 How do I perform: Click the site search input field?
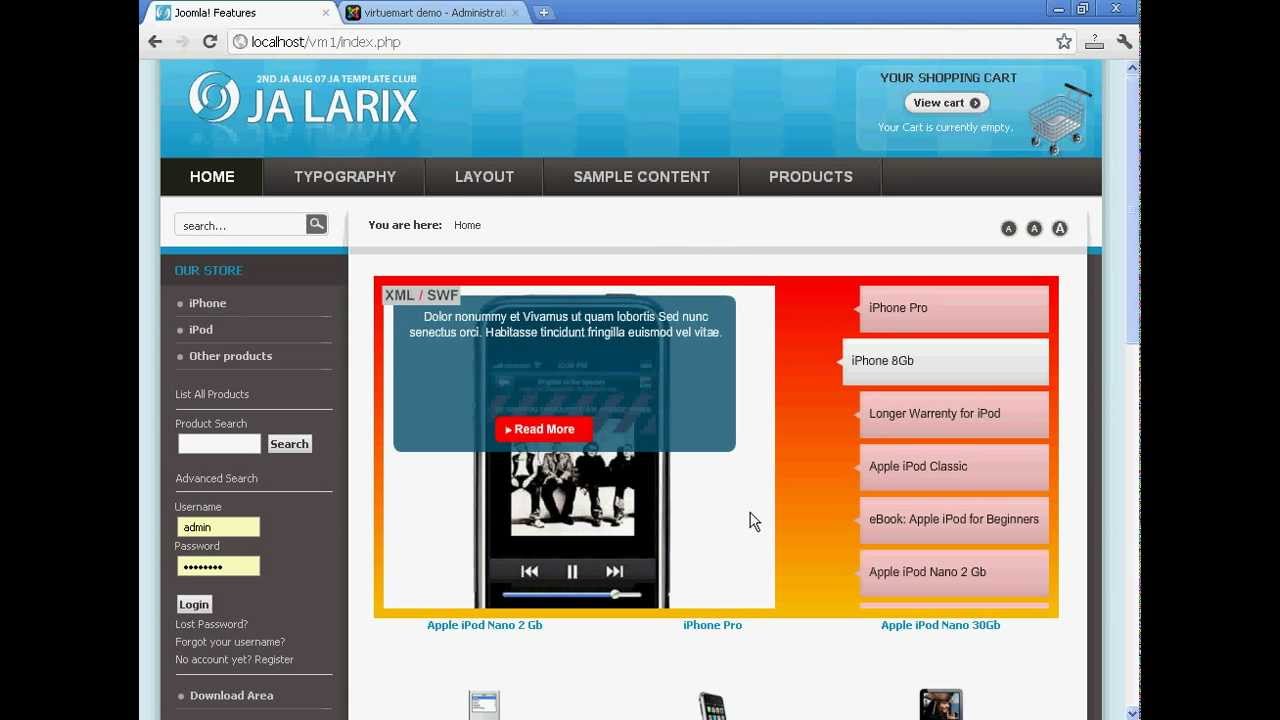[x=241, y=225]
